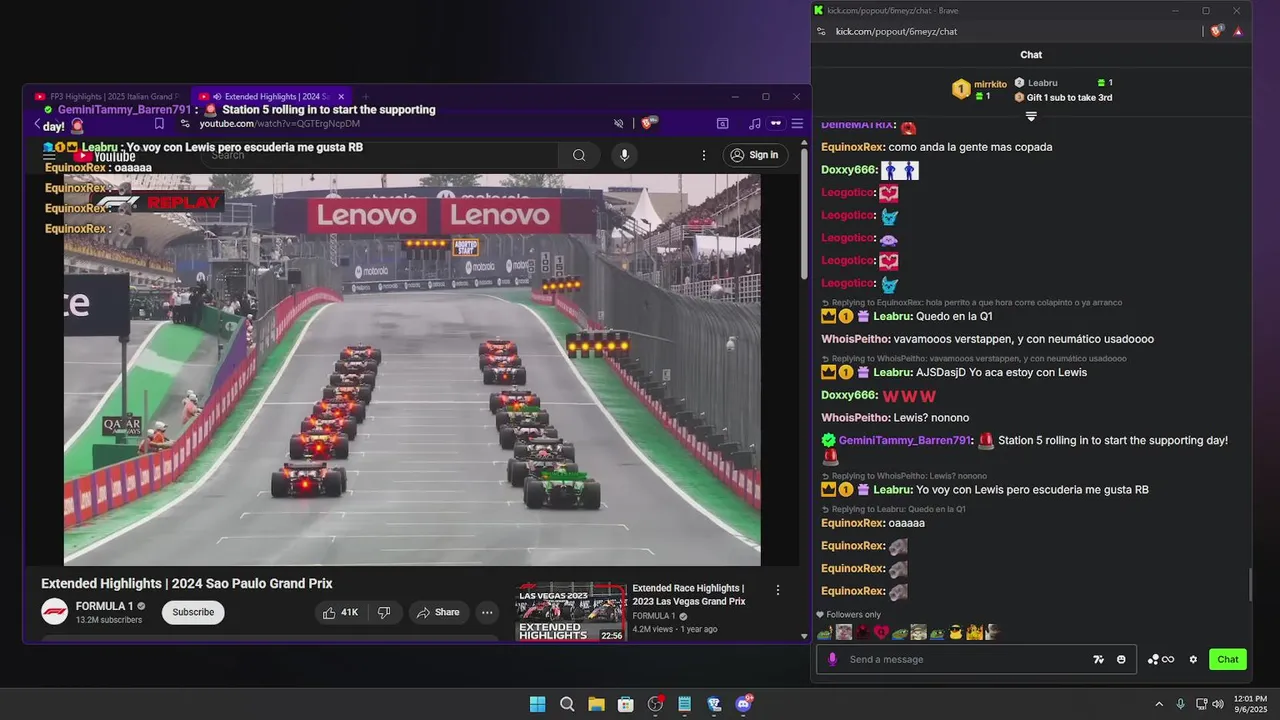Open the Brave hamburger menu in YouTube window
The image size is (1280, 720).
coord(797,124)
